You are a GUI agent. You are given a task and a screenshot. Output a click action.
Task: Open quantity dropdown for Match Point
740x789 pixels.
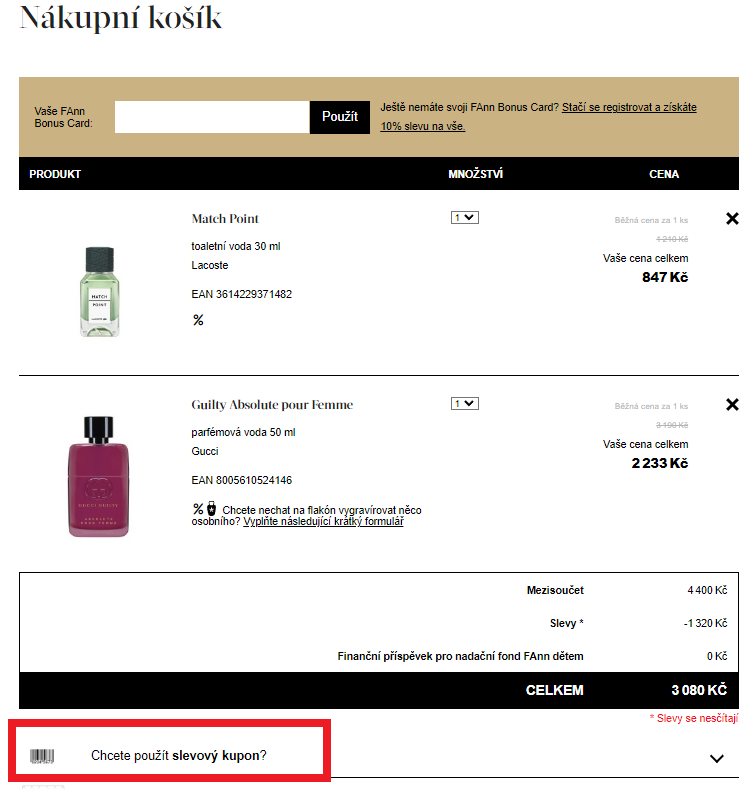(x=465, y=217)
